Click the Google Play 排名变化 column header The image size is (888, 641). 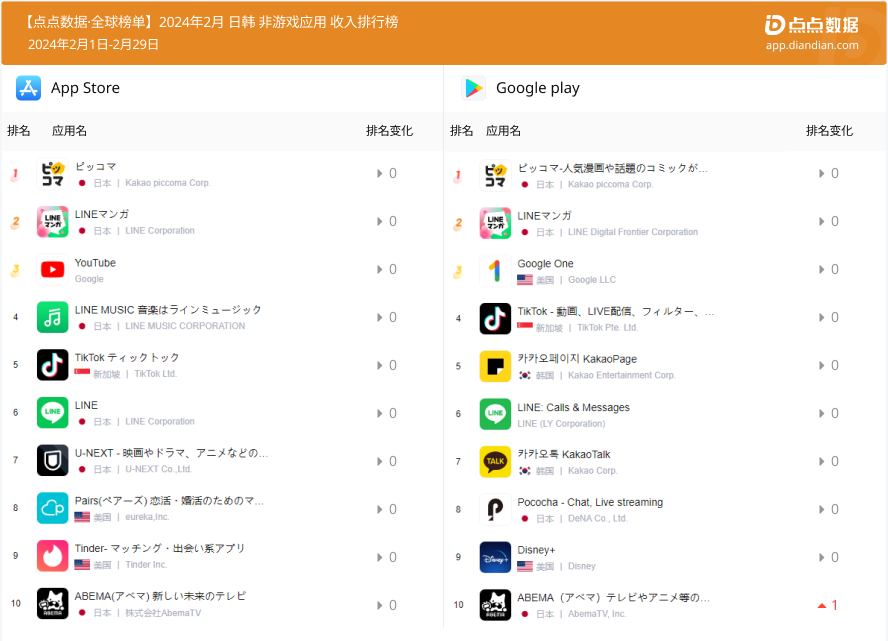[x=830, y=131]
